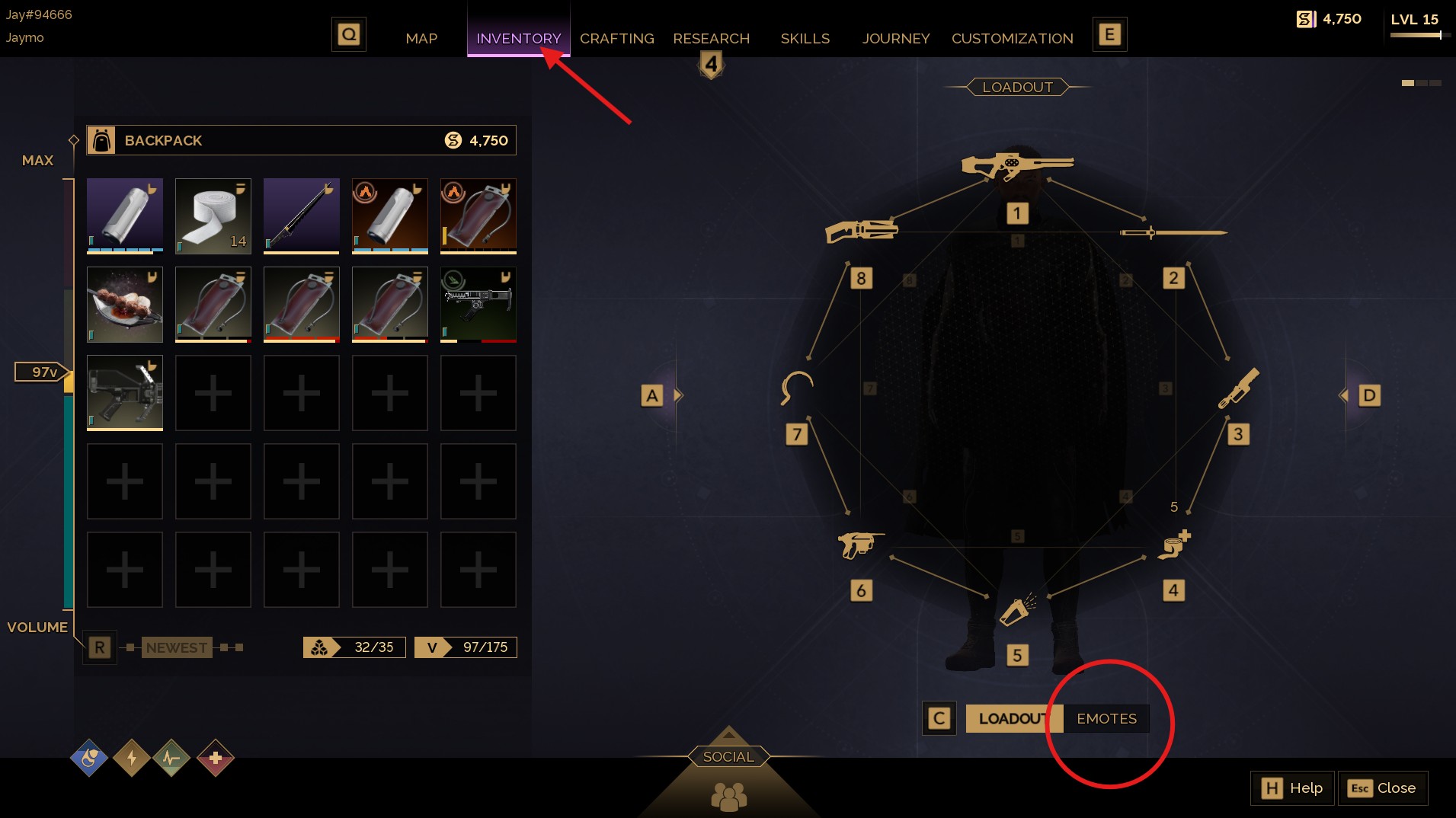This screenshot has height=818, width=1456.
Task: Toggle the Newest sort order
Action: pos(177,647)
